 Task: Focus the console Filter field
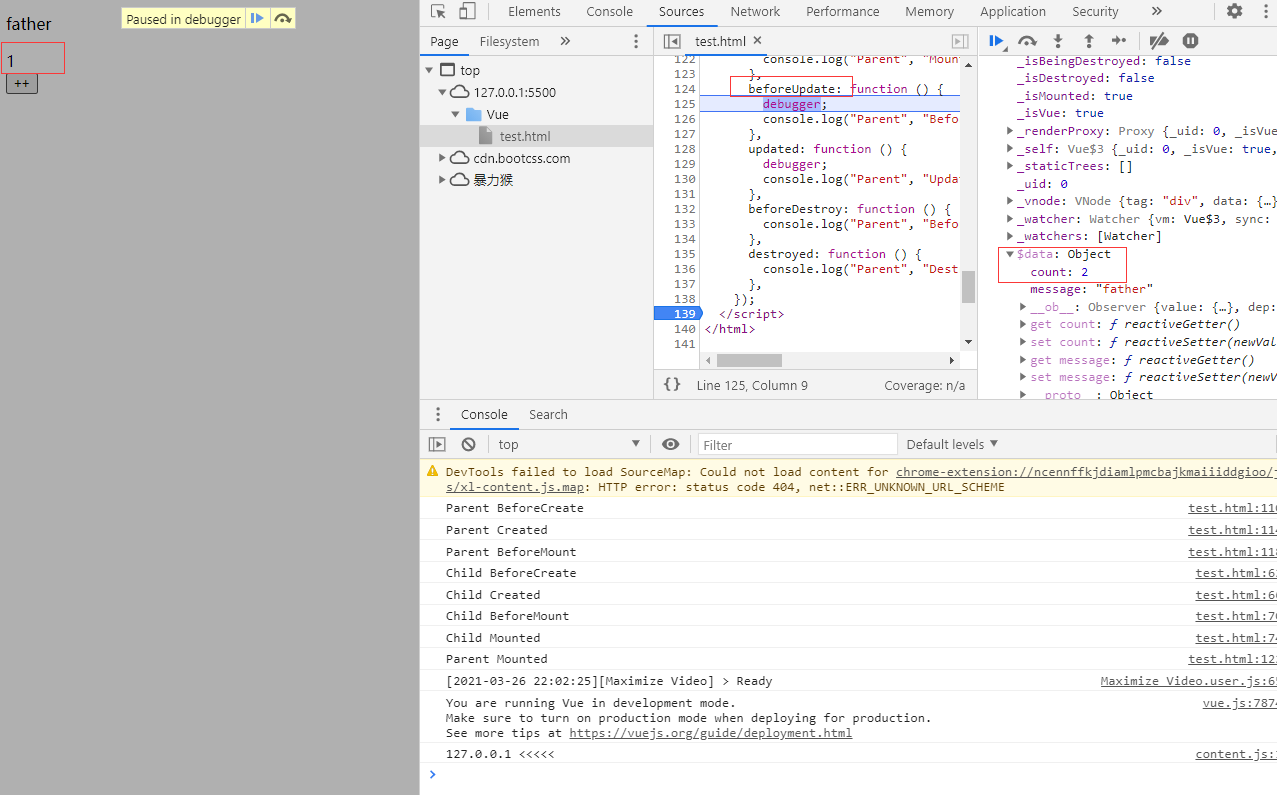[x=797, y=445]
